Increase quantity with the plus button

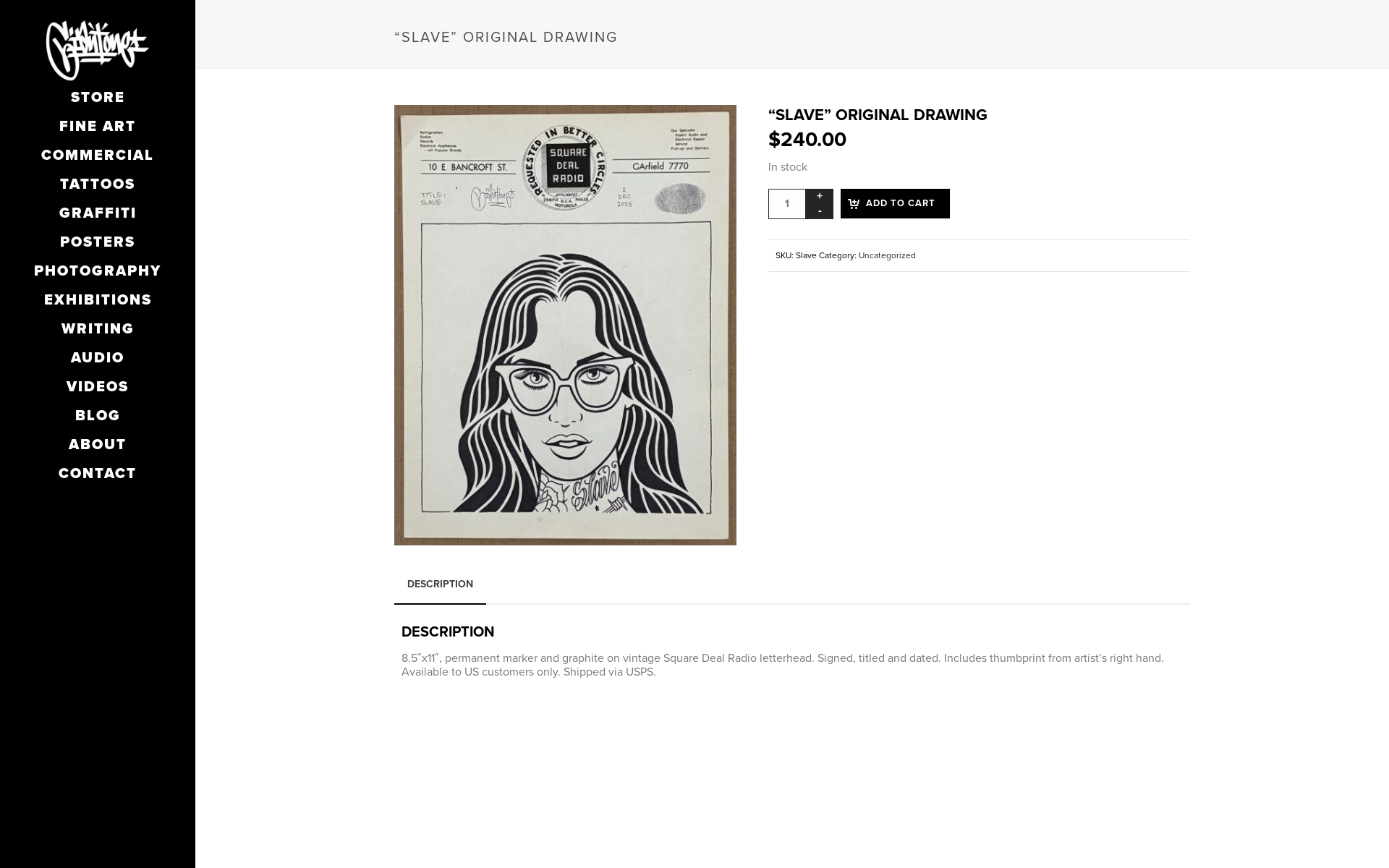[x=819, y=196]
